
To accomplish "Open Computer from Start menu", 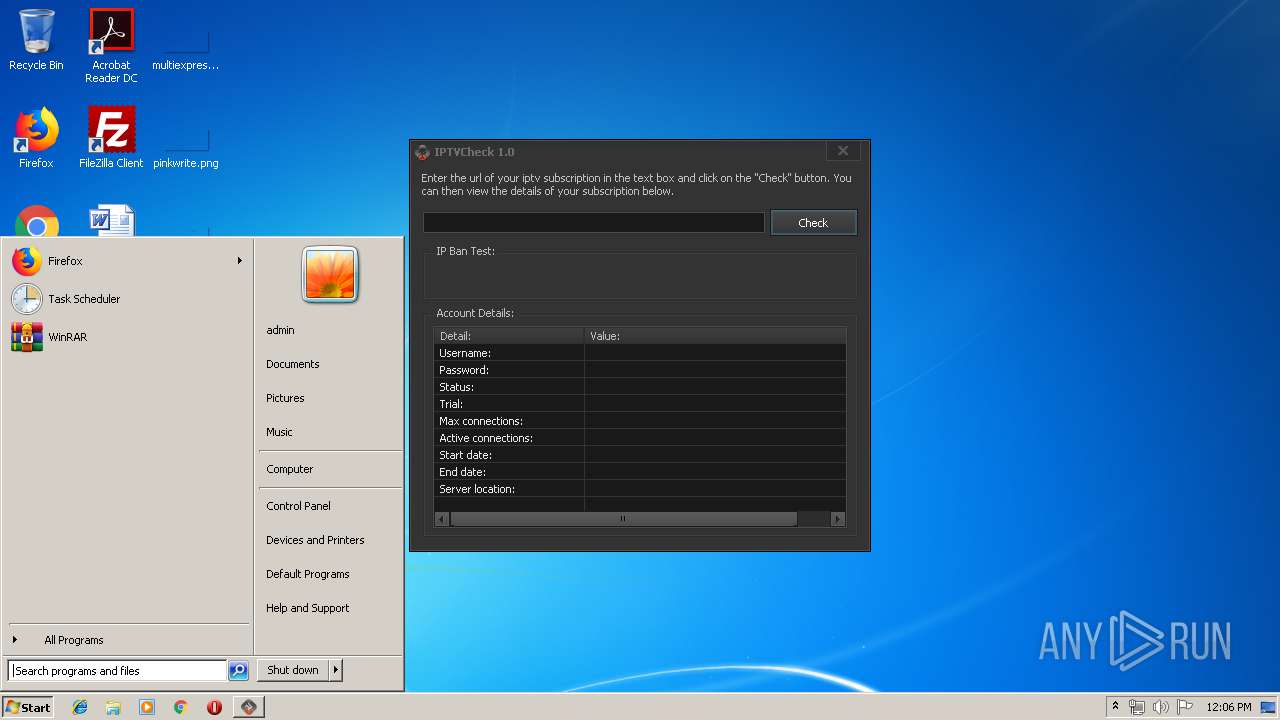I will coord(289,469).
